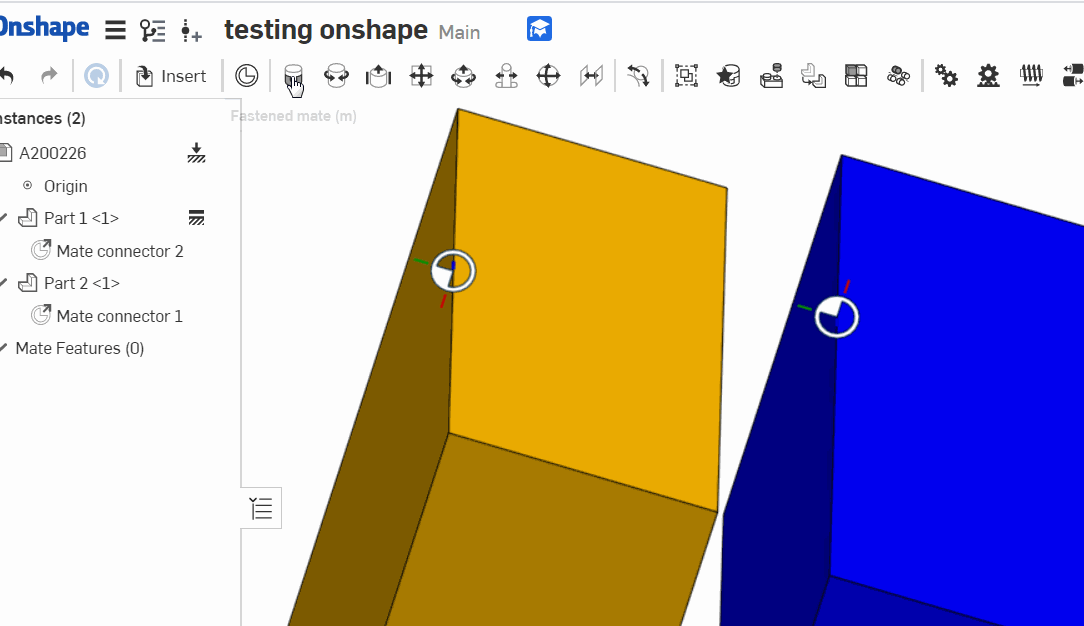1084x626 pixels.
Task: Select the Gear relation tool
Action: (x=946, y=75)
